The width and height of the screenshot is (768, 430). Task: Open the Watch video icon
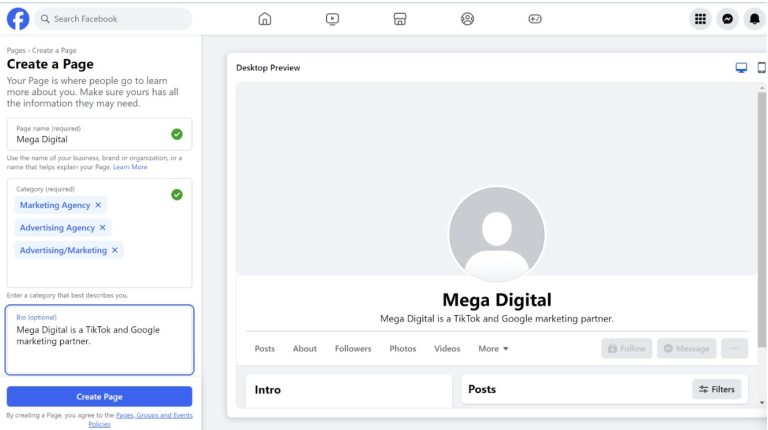332,19
